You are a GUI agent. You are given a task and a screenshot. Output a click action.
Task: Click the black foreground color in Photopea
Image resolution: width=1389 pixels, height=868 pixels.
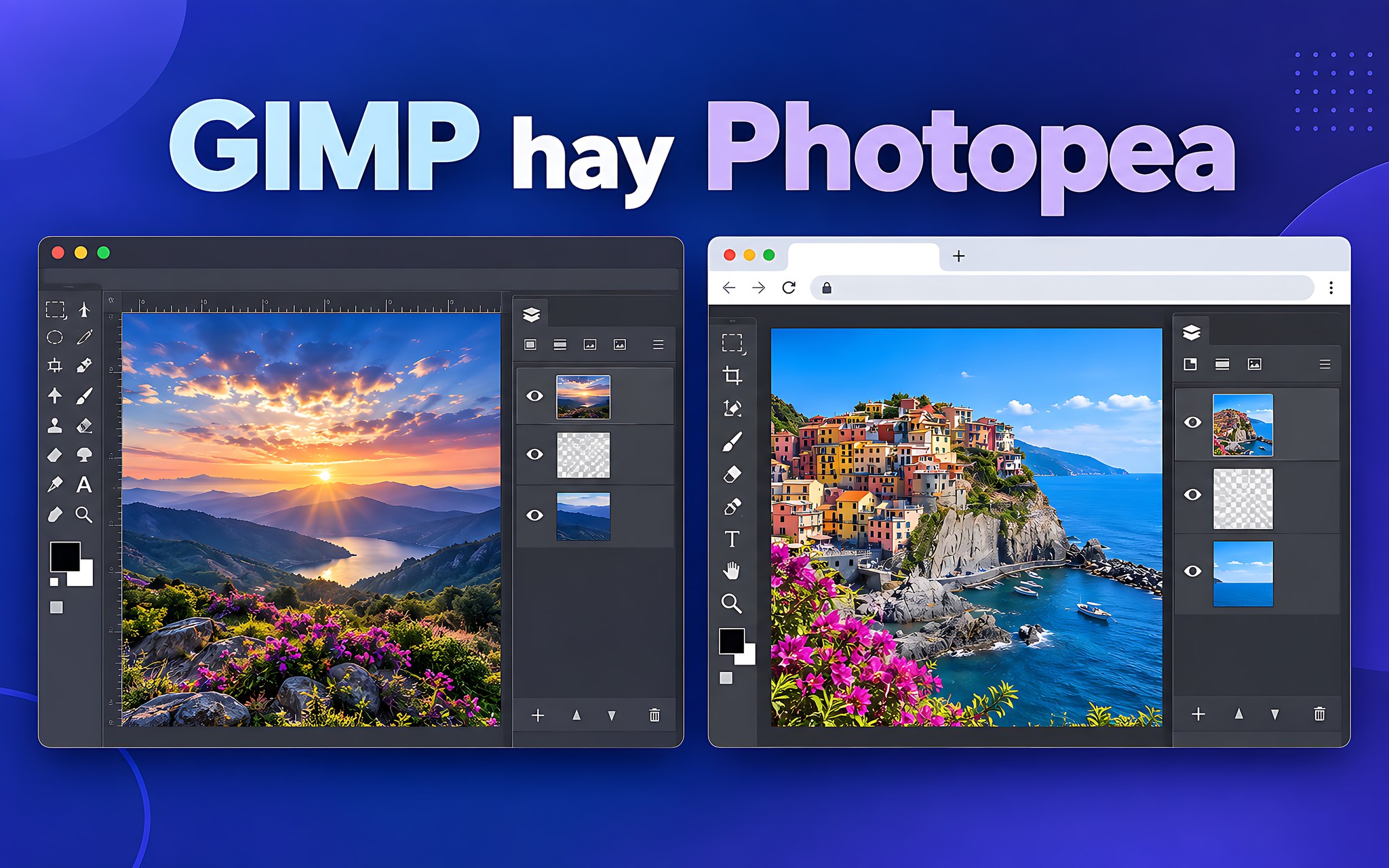click(x=732, y=641)
